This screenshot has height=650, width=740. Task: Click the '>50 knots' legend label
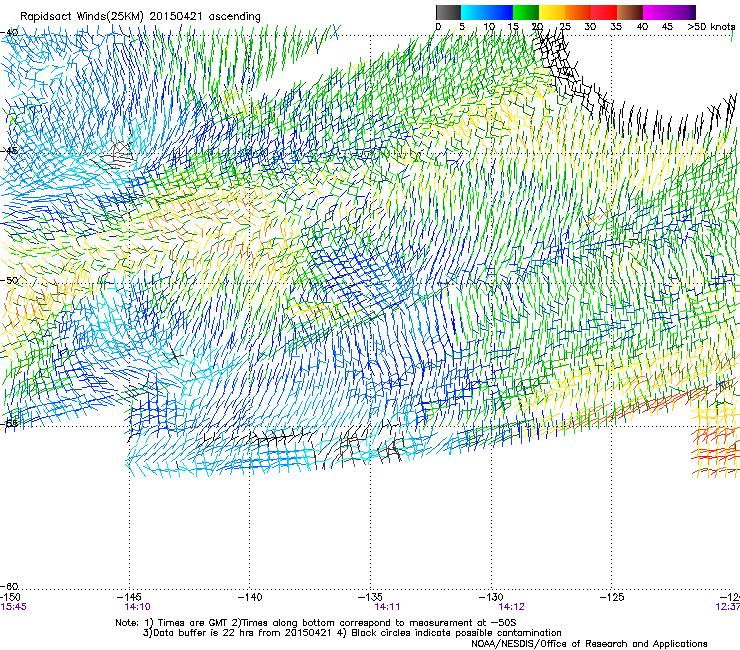pos(711,27)
